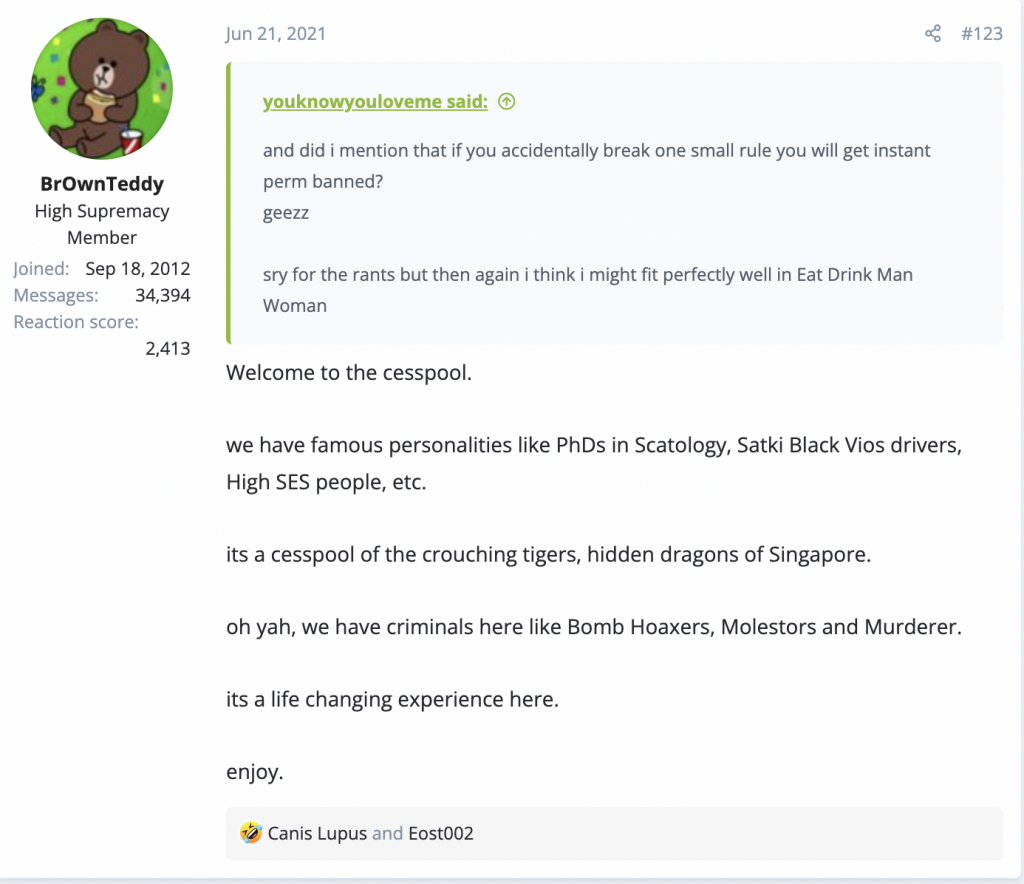This screenshot has height=884, width=1024.
Task: Click the 'Welcome to the cesspool.' line
Action: [x=349, y=373]
